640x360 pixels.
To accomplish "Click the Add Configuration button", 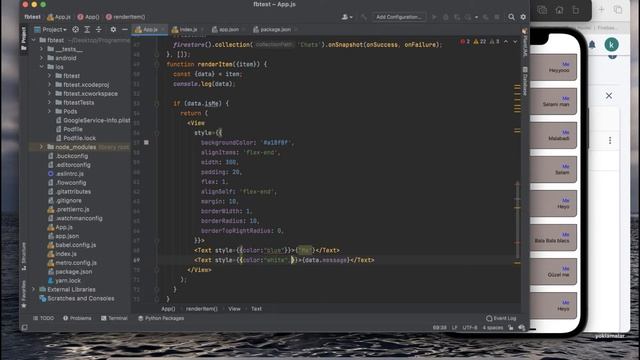I will [x=399, y=17].
